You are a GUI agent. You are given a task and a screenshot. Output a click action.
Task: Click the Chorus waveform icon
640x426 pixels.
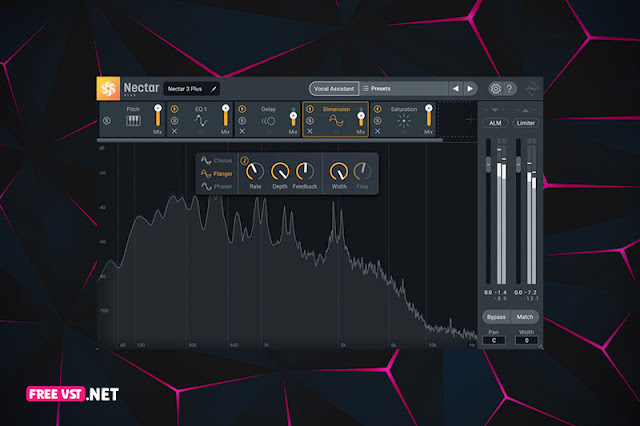tap(206, 160)
